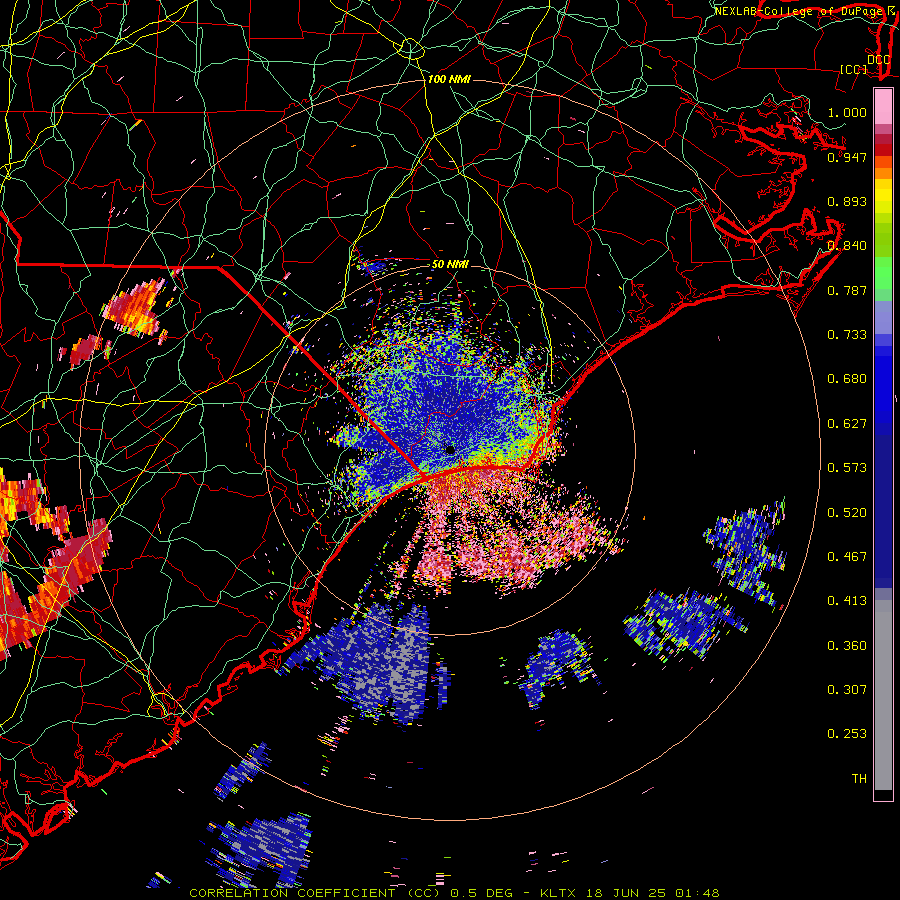Viewport: 900px width, 900px height.
Task: Pick the bright green color bar segment
Action: click(x=883, y=273)
